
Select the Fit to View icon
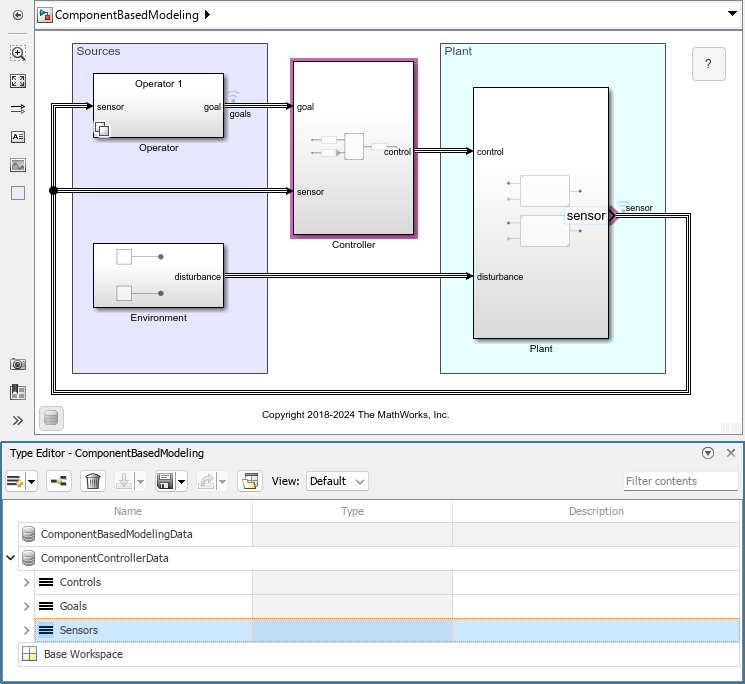pyautogui.click(x=18, y=81)
